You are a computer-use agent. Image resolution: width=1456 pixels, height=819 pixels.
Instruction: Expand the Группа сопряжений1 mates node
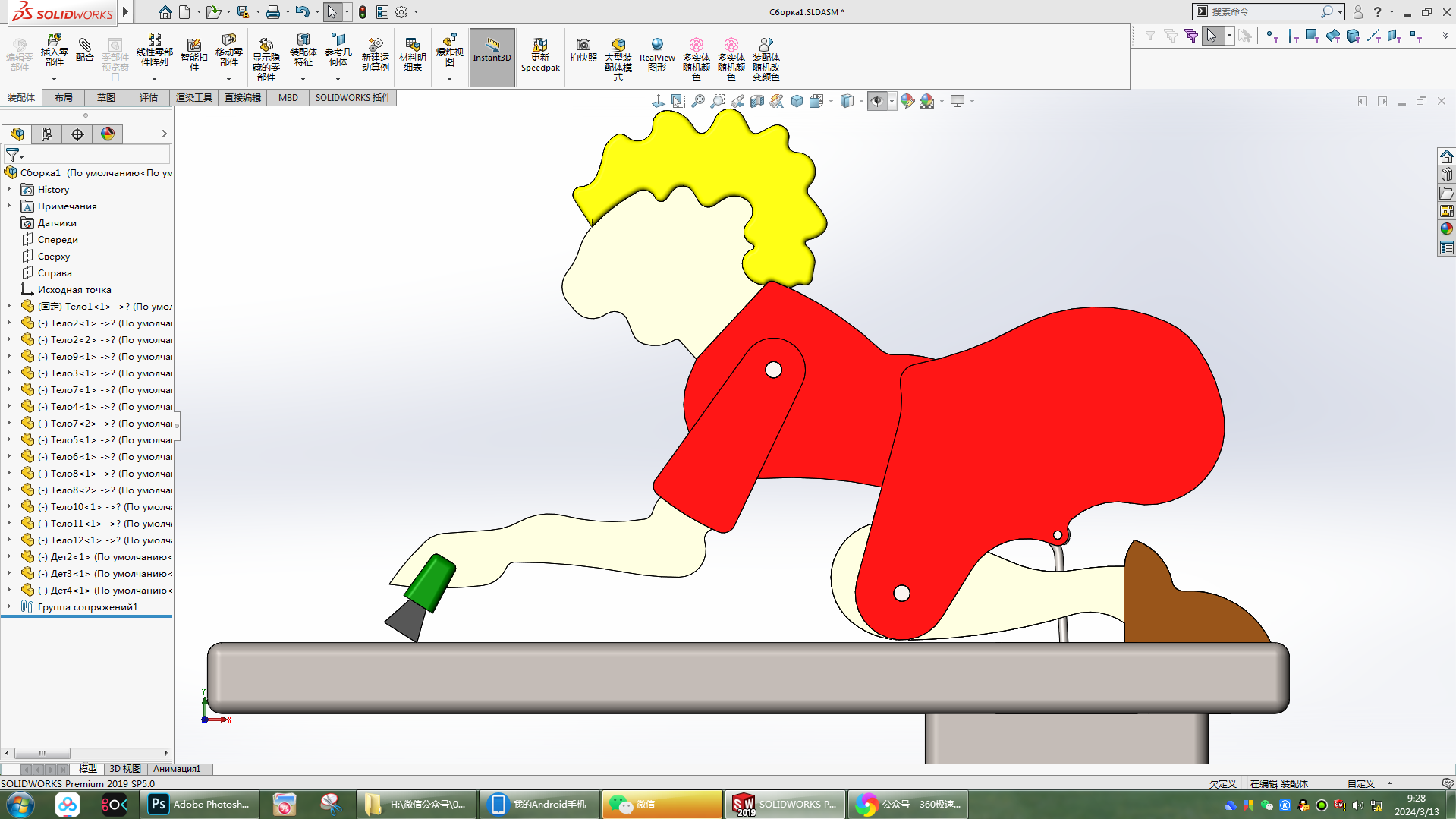(x=9, y=607)
